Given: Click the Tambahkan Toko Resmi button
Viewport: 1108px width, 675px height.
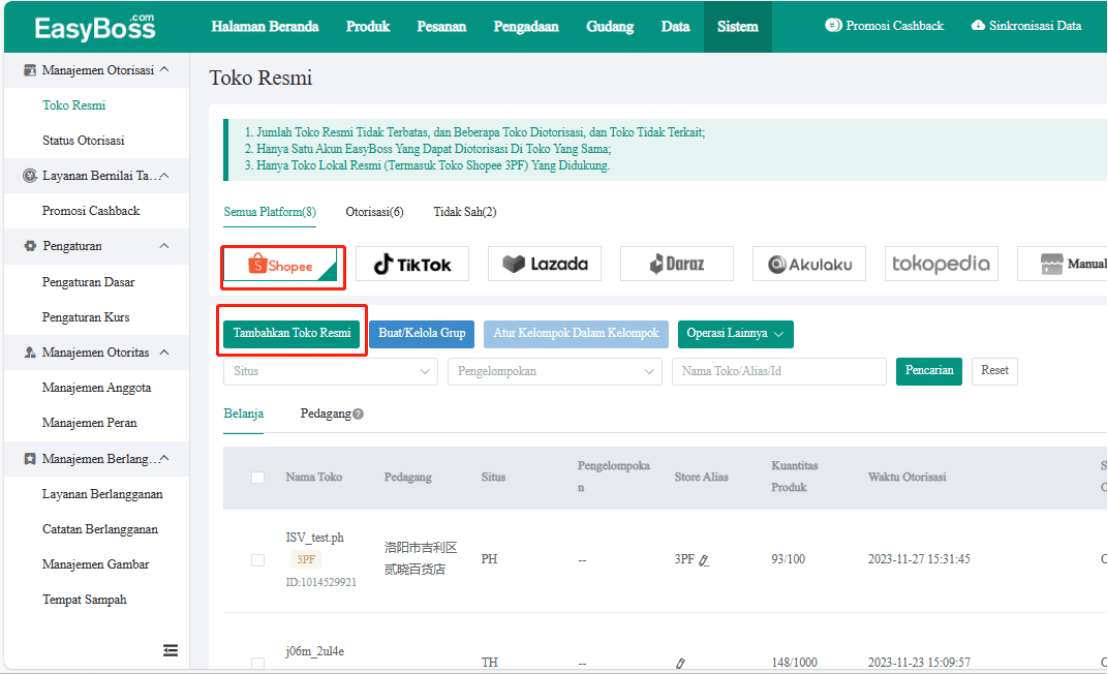Looking at the screenshot, I should click(292, 333).
